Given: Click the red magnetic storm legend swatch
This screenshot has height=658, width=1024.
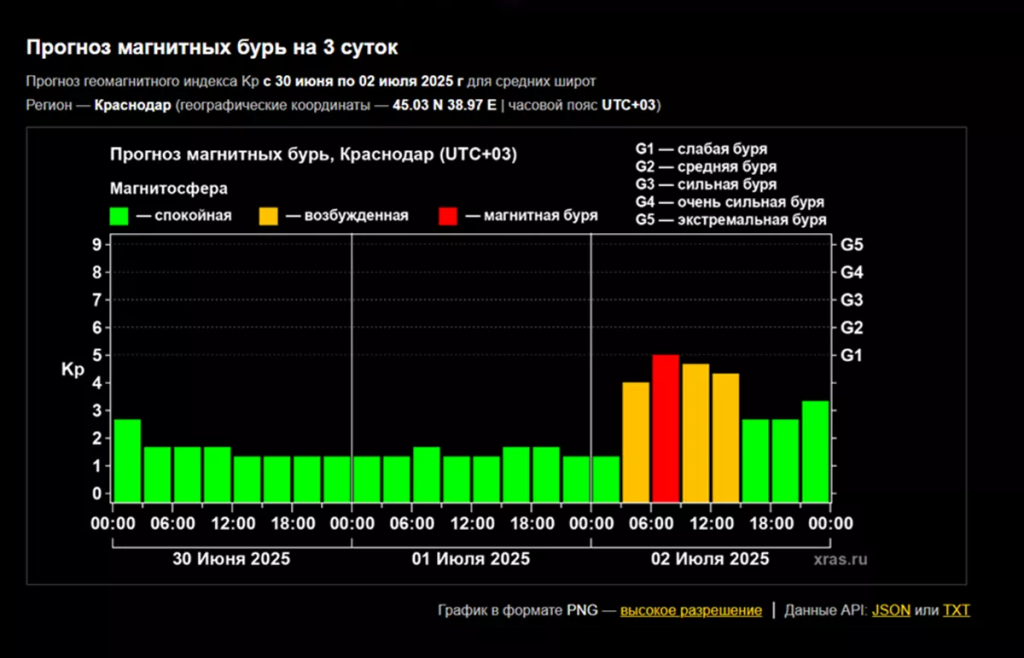Looking at the screenshot, I should point(448,216).
